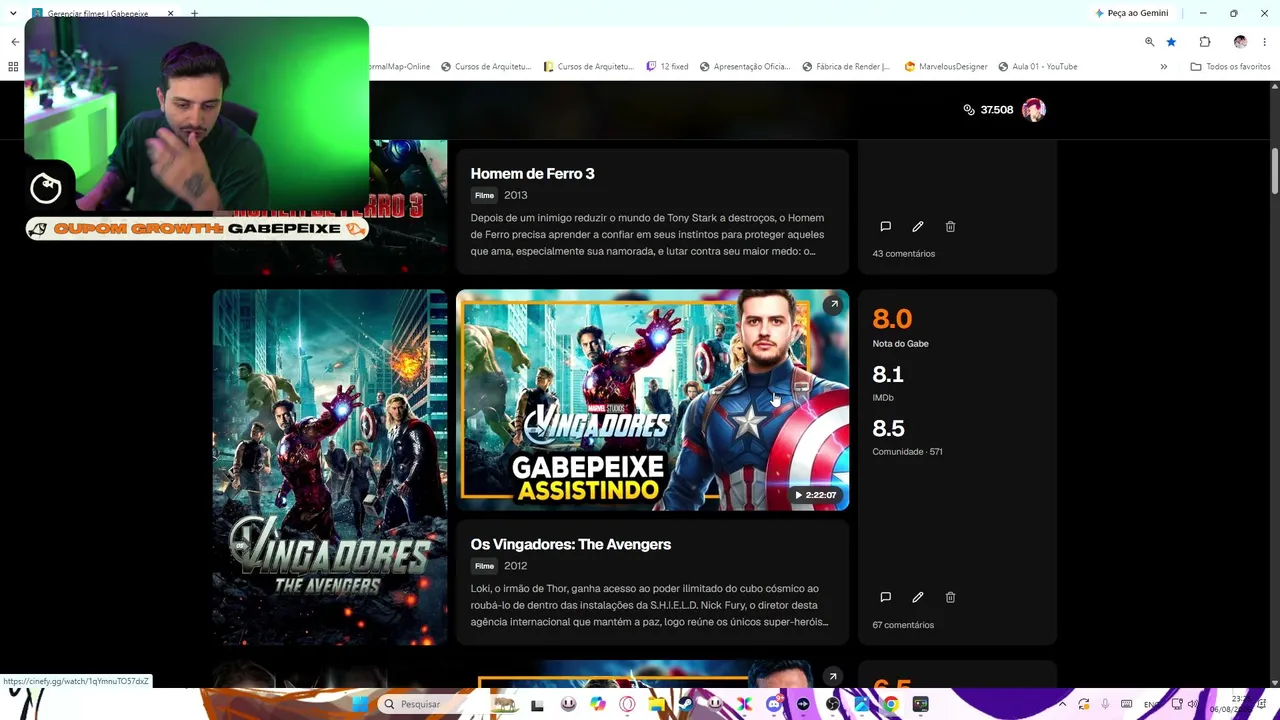Open the 12 fixed bookmark
Image resolution: width=1280 pixels, height=720 pixels.
point(668,67)
